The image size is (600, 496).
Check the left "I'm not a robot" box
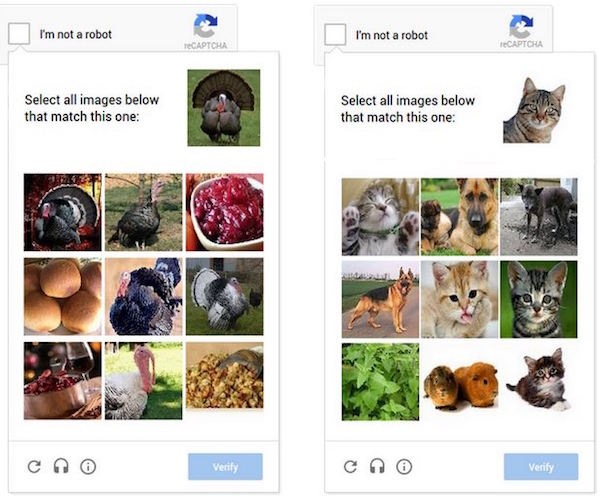coord(19,33)
